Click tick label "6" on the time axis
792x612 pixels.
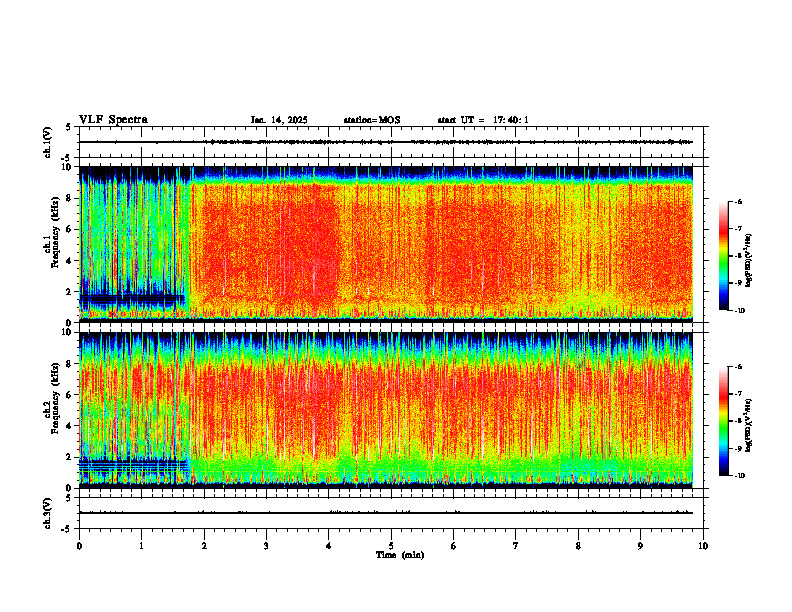(454, 546)
